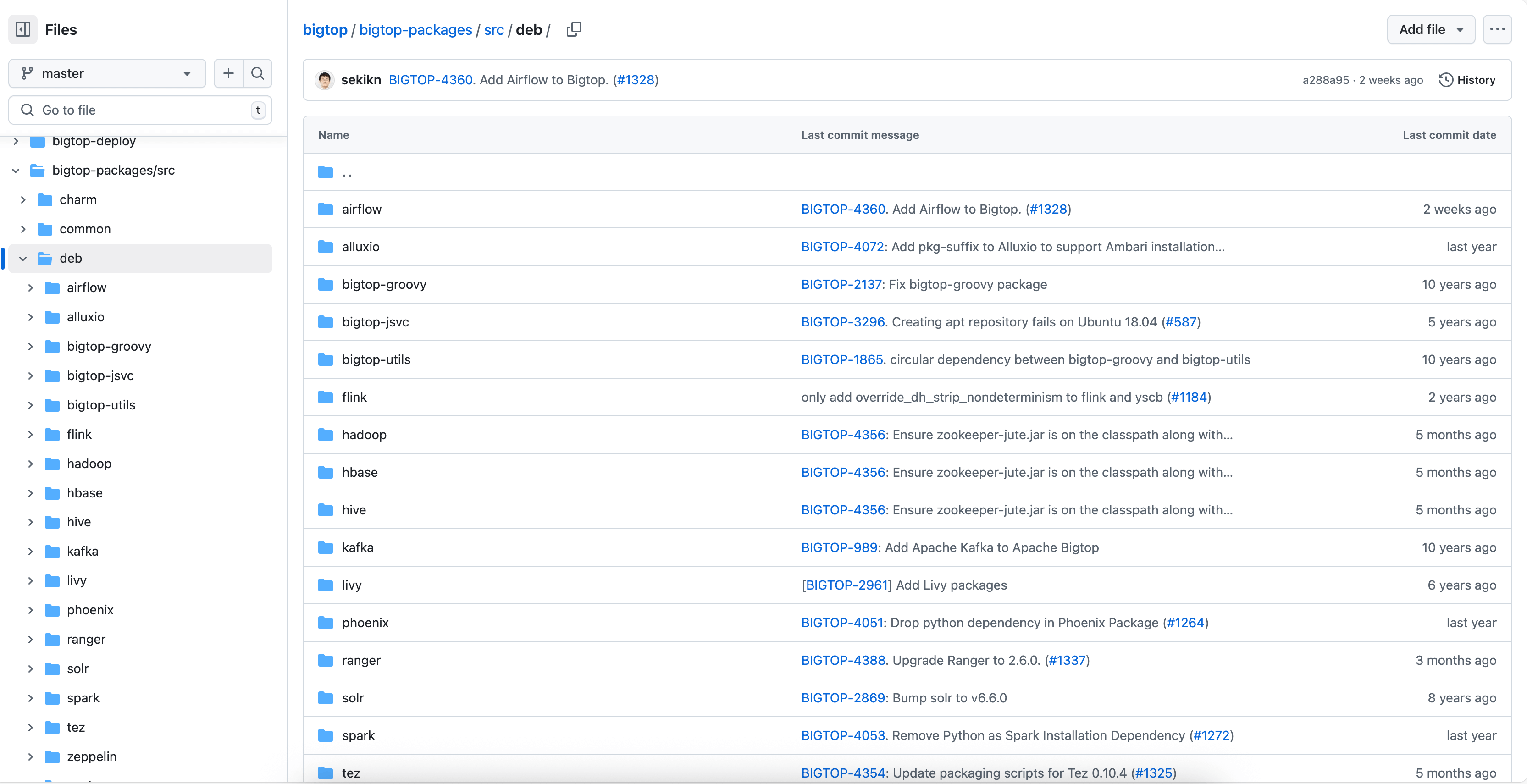
Task: Click the phoenix folder icon in the table
Action: pyautogui.click(x=326, y=622)
